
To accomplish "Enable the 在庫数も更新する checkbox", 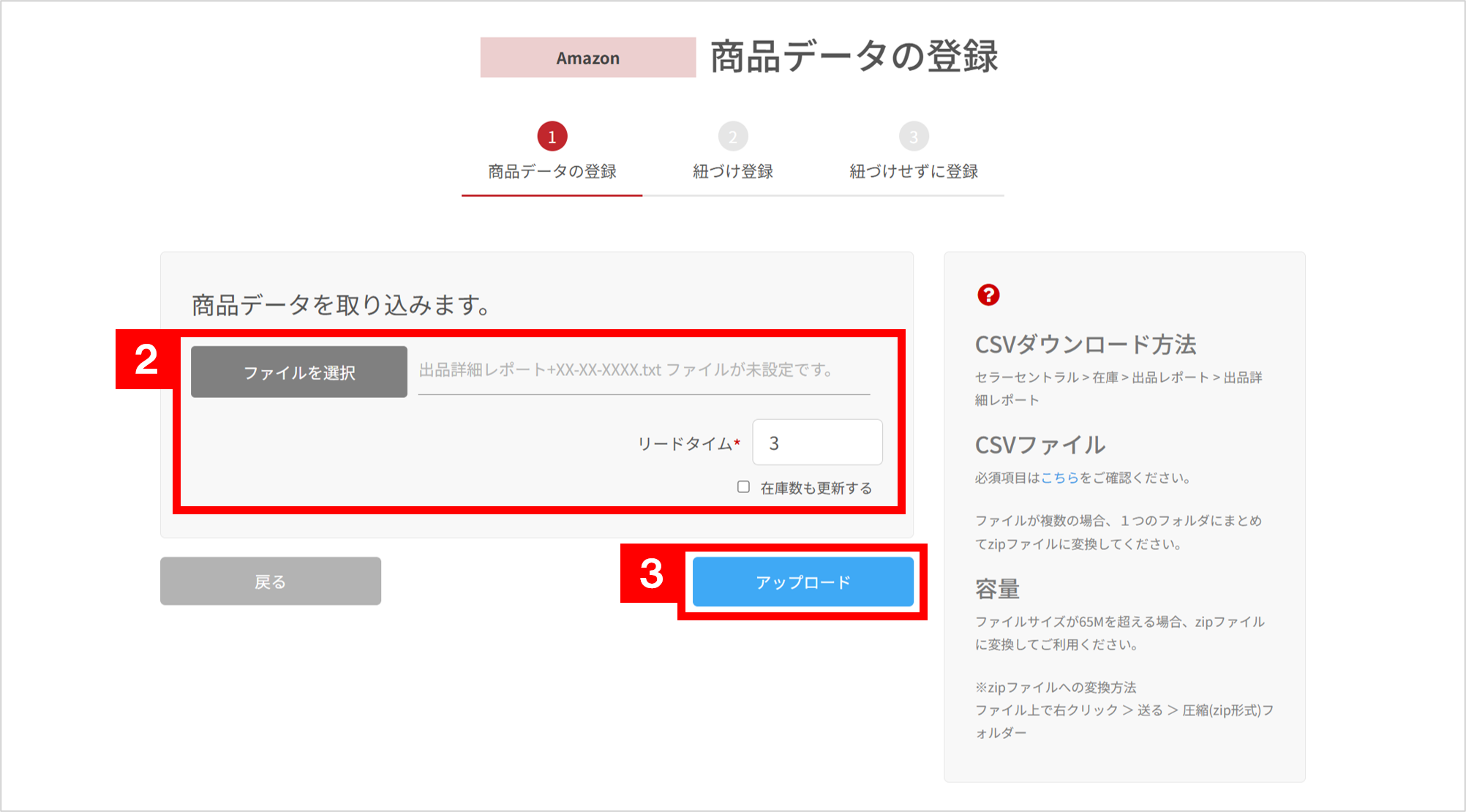I will coord(743,487).
